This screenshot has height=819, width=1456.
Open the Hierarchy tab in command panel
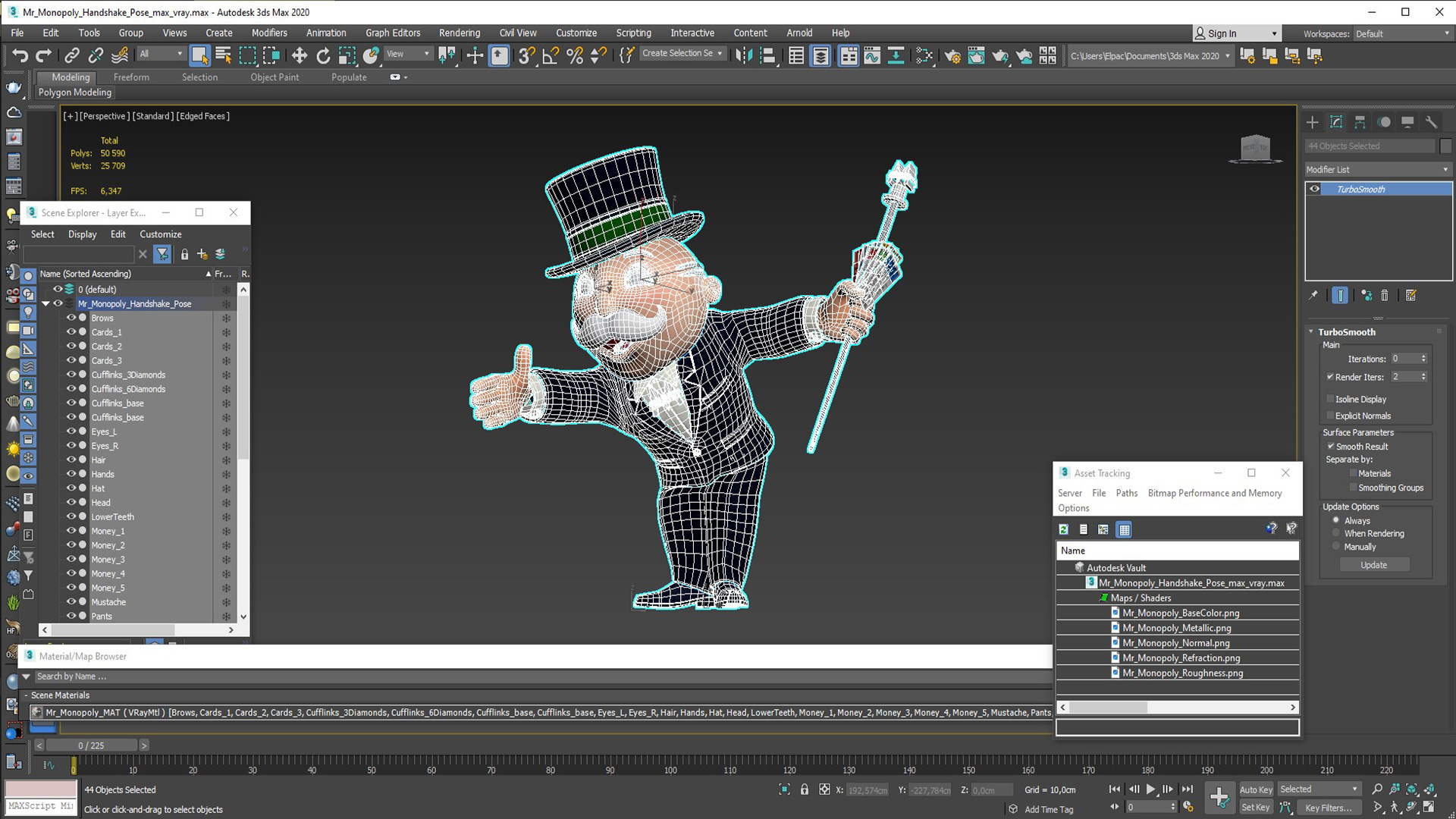[1360, 122]
